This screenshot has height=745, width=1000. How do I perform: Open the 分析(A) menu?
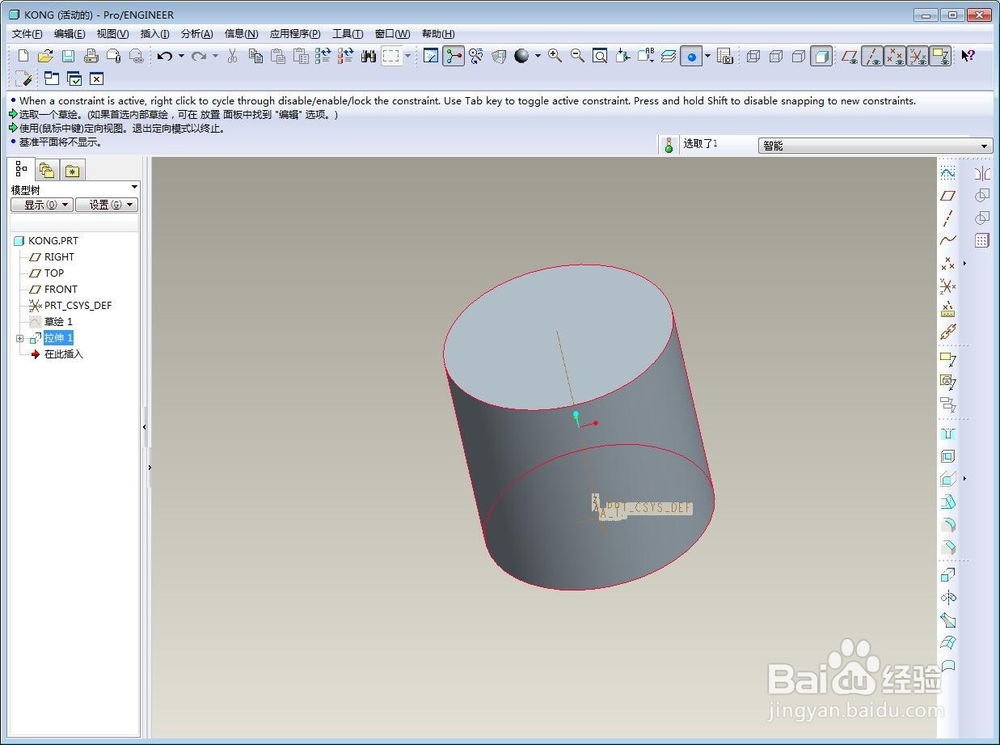(x=197, y=34)
